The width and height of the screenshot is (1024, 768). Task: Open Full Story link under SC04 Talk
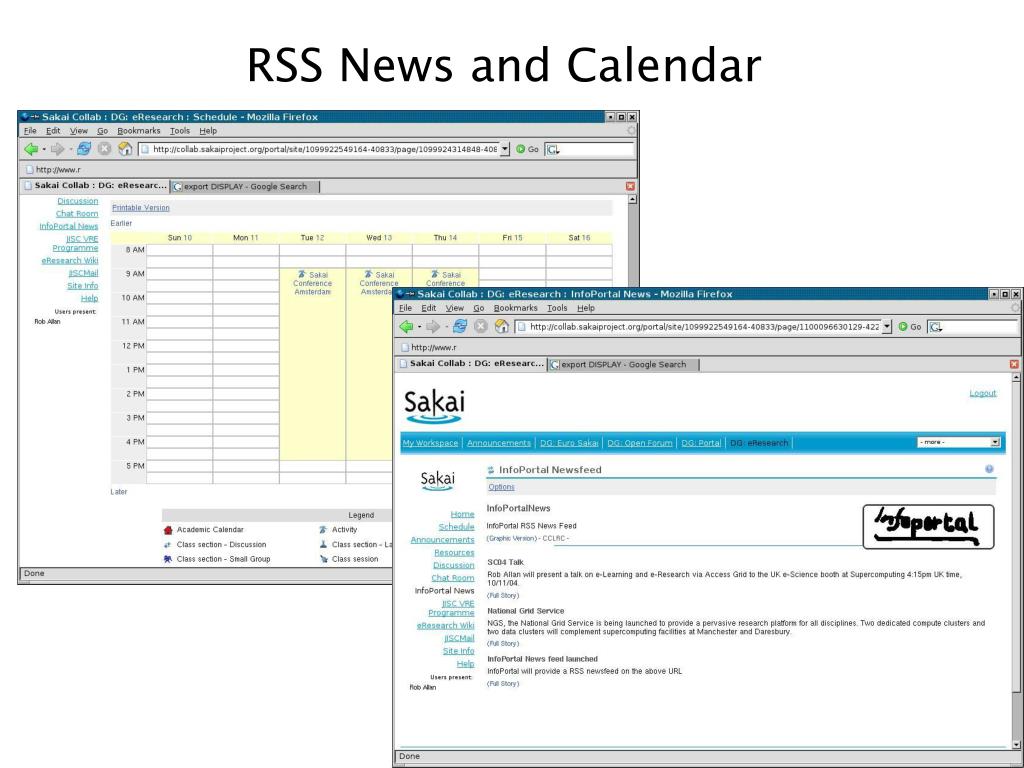(x=503, y=596)
